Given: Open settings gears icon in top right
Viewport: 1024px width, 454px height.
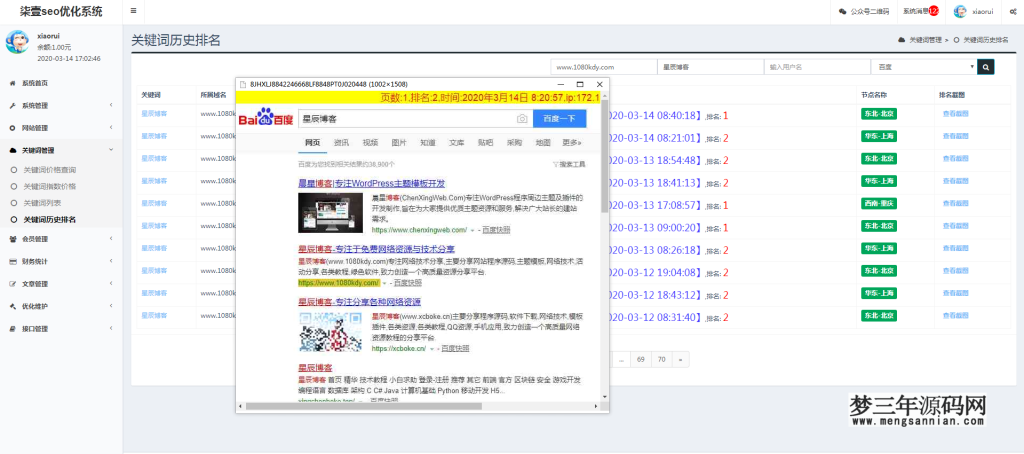Looking at the screenshot, I should coord(1013,11).
